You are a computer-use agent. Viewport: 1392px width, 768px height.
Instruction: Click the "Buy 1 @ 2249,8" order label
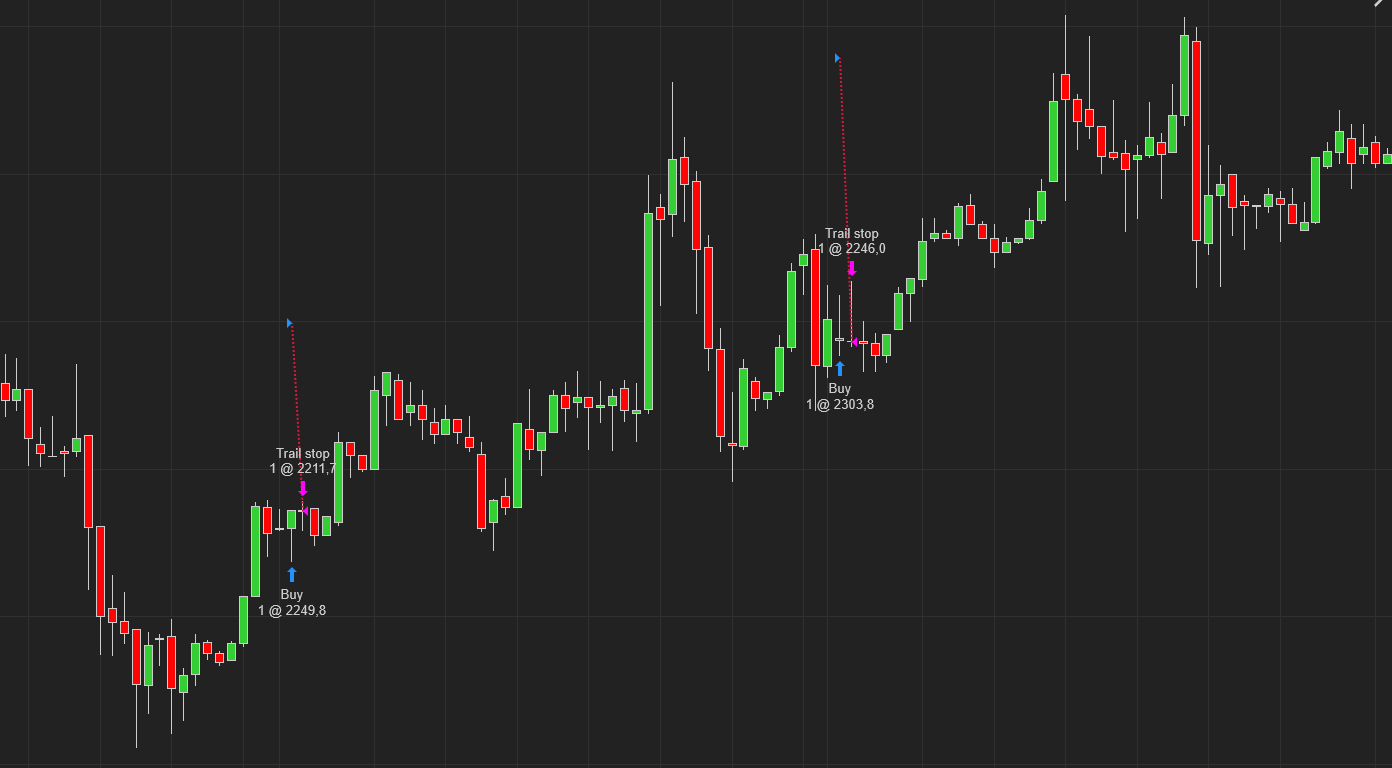point(292,602)
